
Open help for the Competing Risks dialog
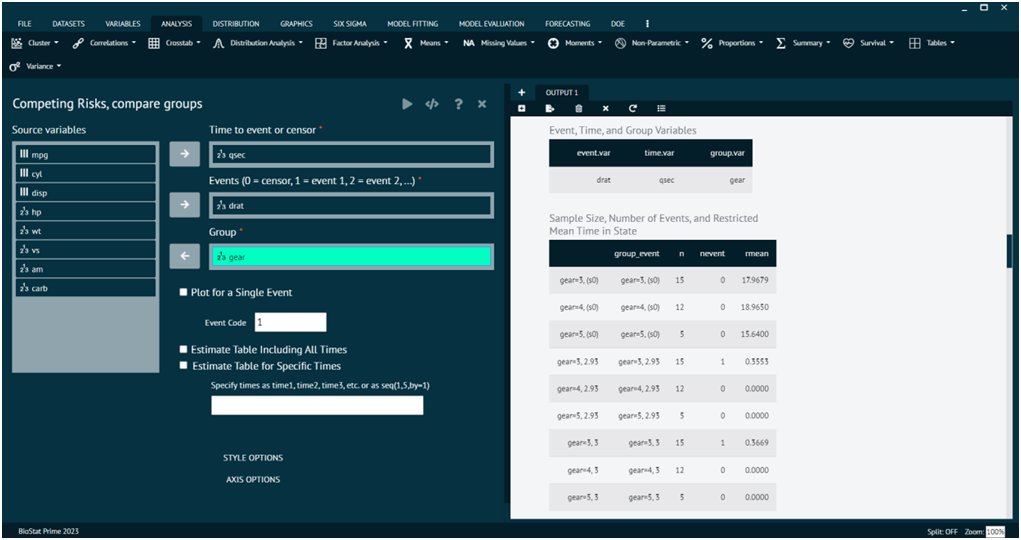tap(458, 104)
